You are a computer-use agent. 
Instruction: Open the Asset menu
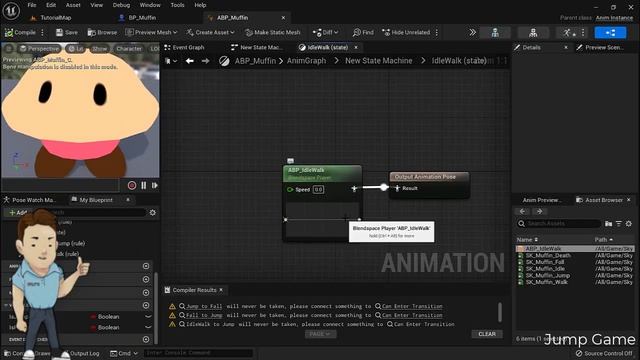pyautogui.click(x=73, y=5)
